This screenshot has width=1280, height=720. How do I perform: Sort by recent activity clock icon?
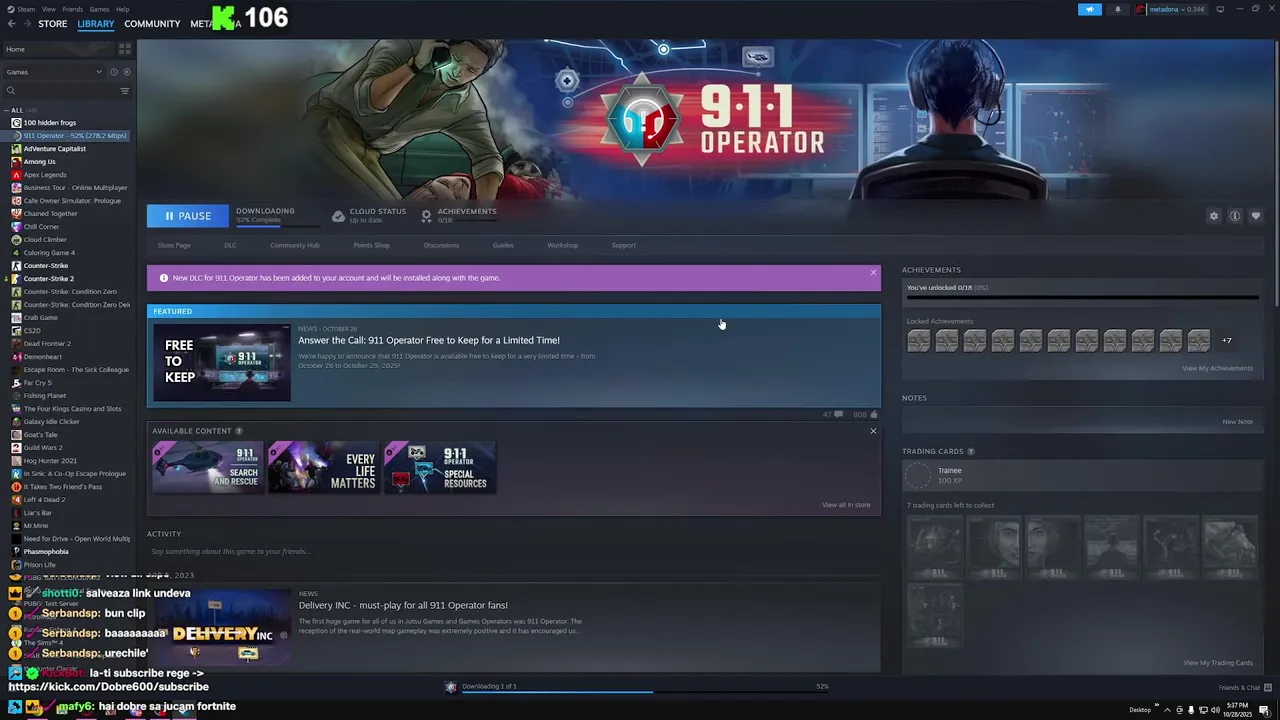pos(114,72)
